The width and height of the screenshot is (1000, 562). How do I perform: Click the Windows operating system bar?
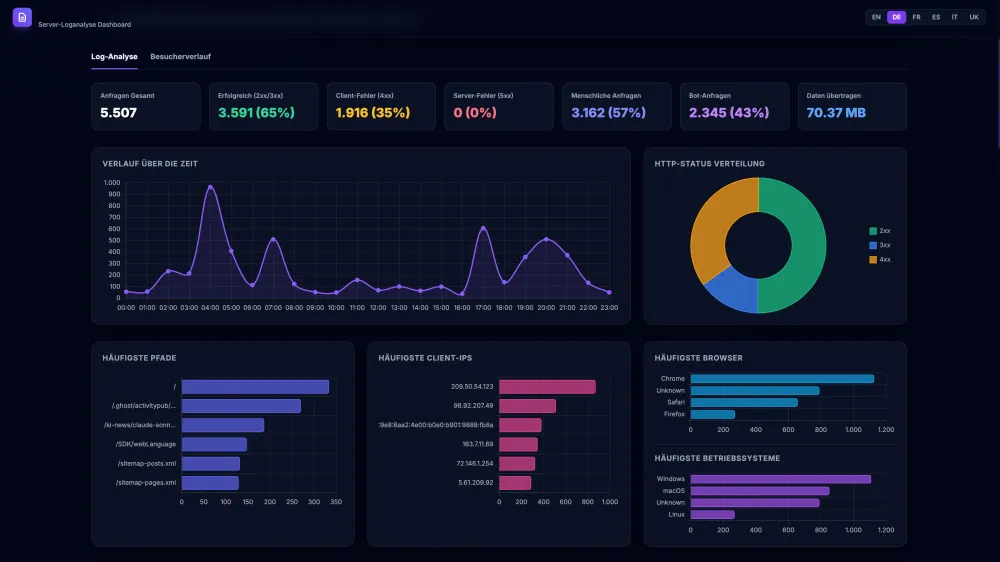pyautogui.click(x=781, y=479)
